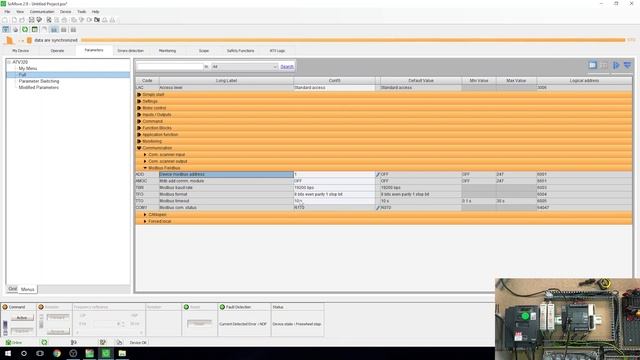Screen dimensions: 640x360
Task: Expand Com. scanner input subgroup
Action: [145, 155]
